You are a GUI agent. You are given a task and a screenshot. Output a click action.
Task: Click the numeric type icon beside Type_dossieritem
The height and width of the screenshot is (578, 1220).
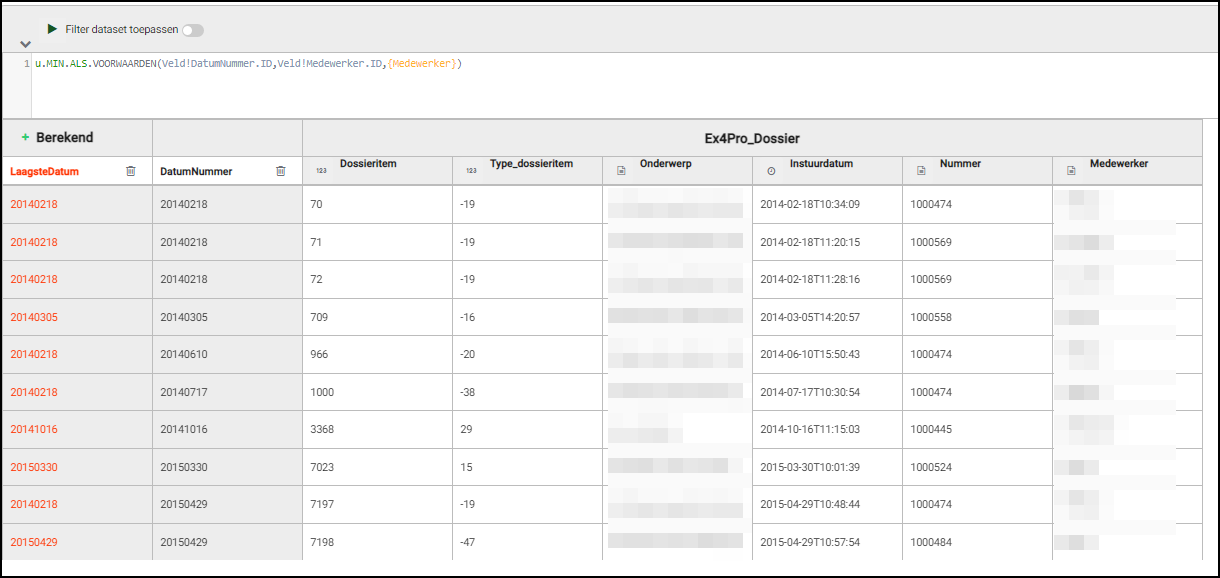(471, 171)
